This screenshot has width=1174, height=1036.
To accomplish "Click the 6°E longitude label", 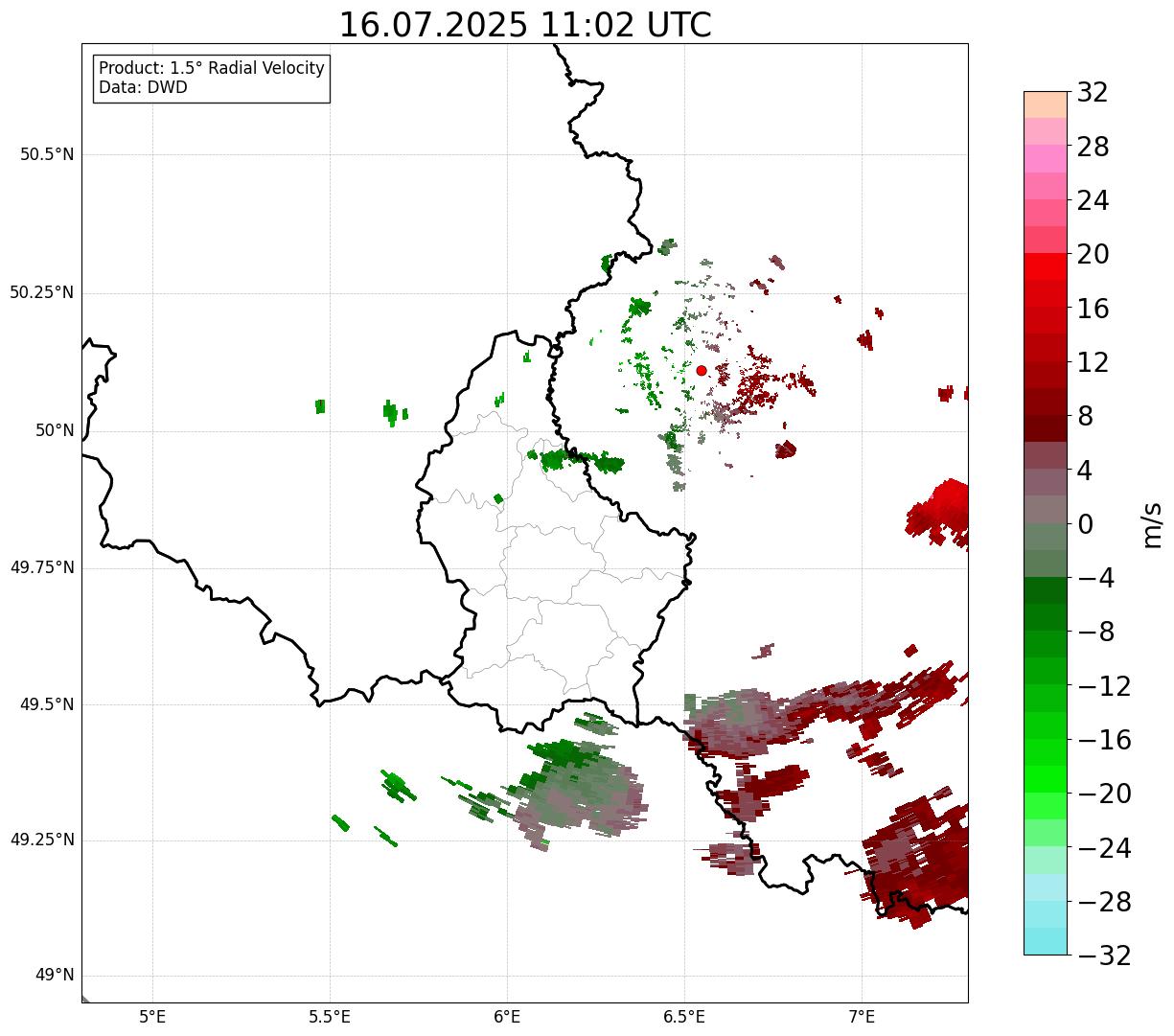I will (x=507, y=1016).
